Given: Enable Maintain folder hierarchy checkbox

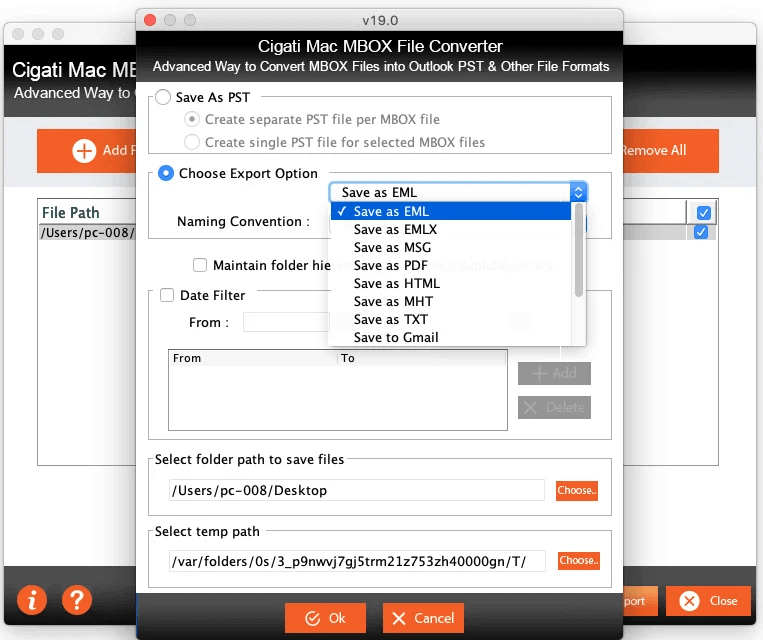Looking at the screenshot, I should click(x=200, y=265).
